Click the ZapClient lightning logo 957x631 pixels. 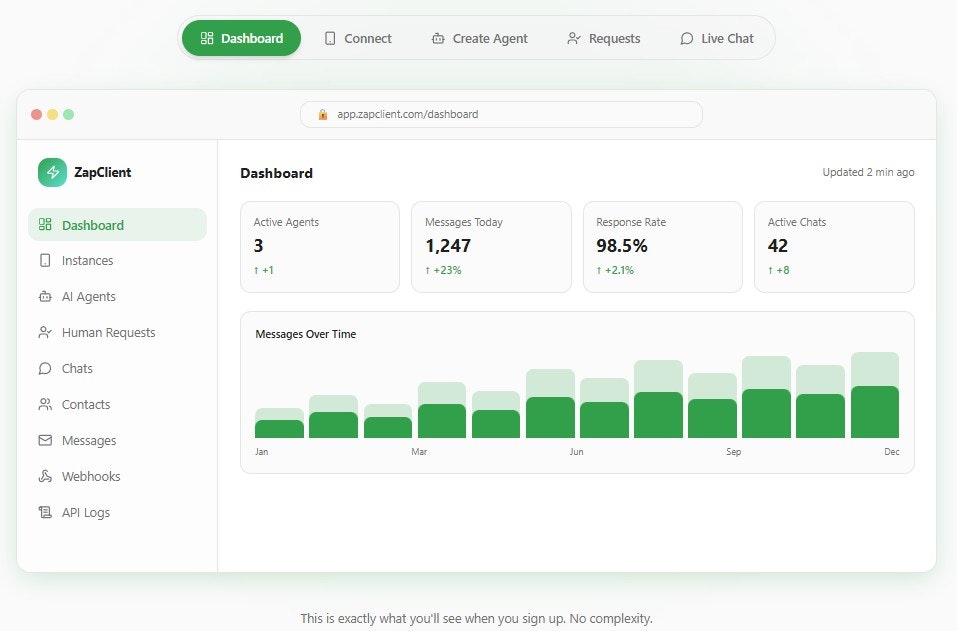point(52,172)
